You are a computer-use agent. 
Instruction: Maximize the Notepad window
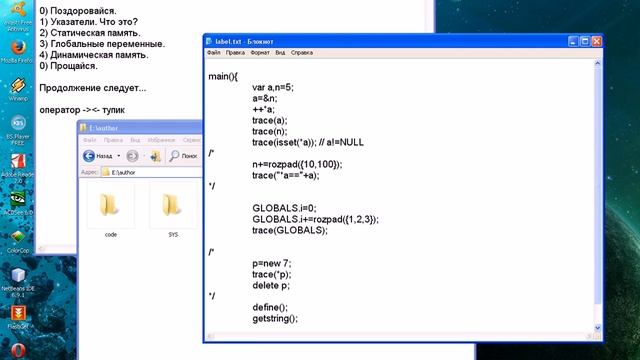pyautogui.click(x=585, y=41)
